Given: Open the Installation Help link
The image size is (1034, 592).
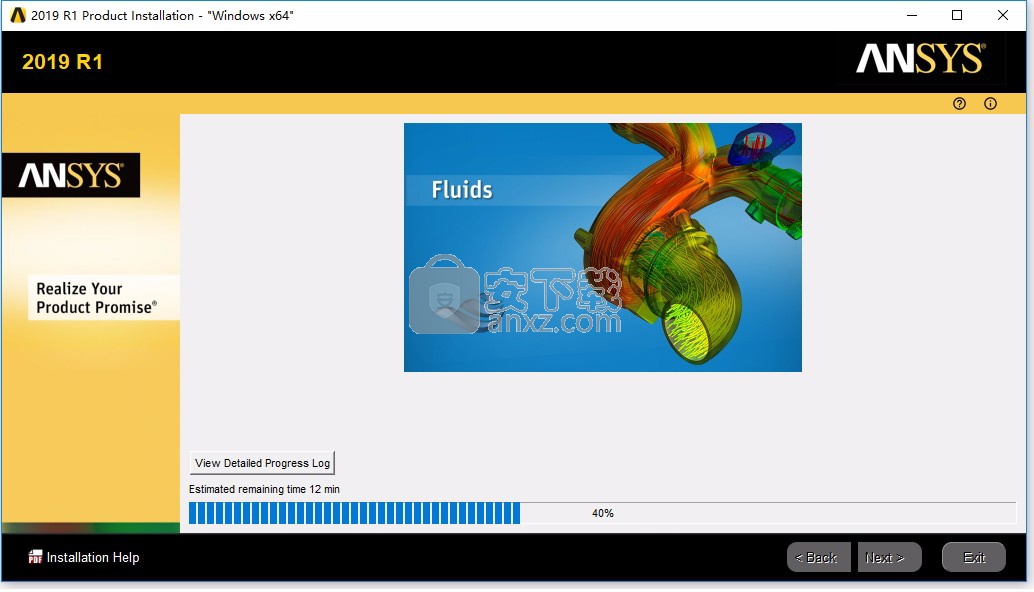Looking at the screenshot, I should tap(93, 557).
